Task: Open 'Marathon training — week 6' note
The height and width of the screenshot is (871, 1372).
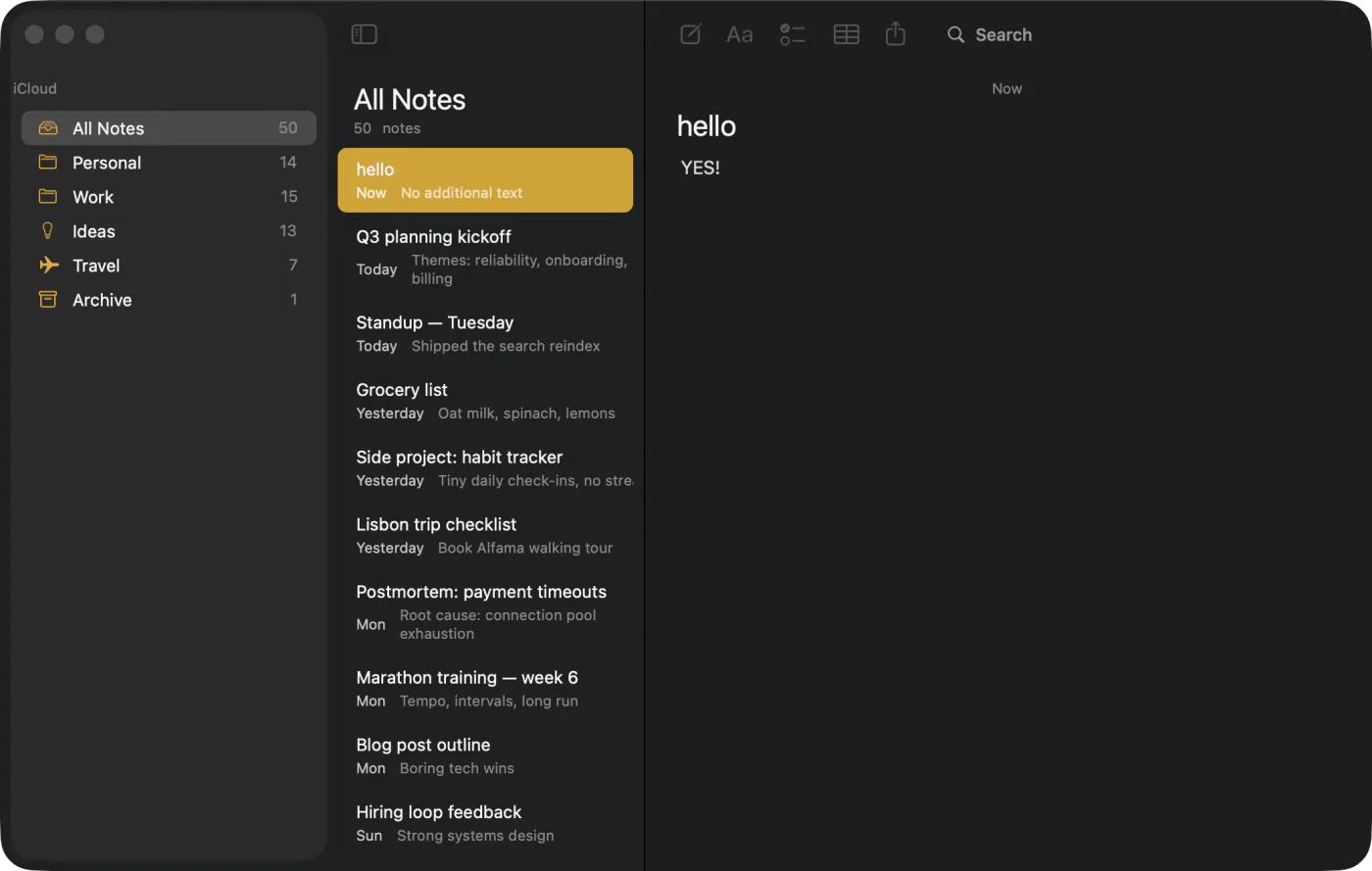Action: [485, 689]
